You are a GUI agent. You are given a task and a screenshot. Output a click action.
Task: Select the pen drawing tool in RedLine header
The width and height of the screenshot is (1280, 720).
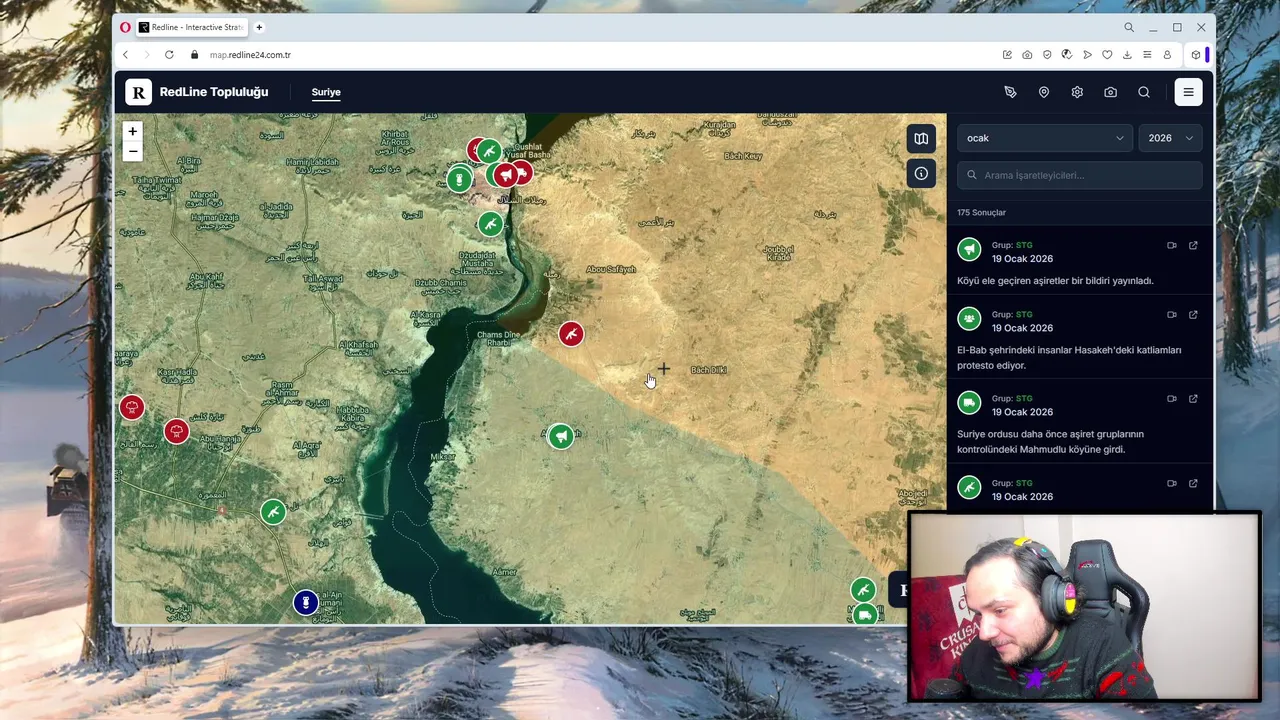pyautogui.click(x=1010, y=92)
